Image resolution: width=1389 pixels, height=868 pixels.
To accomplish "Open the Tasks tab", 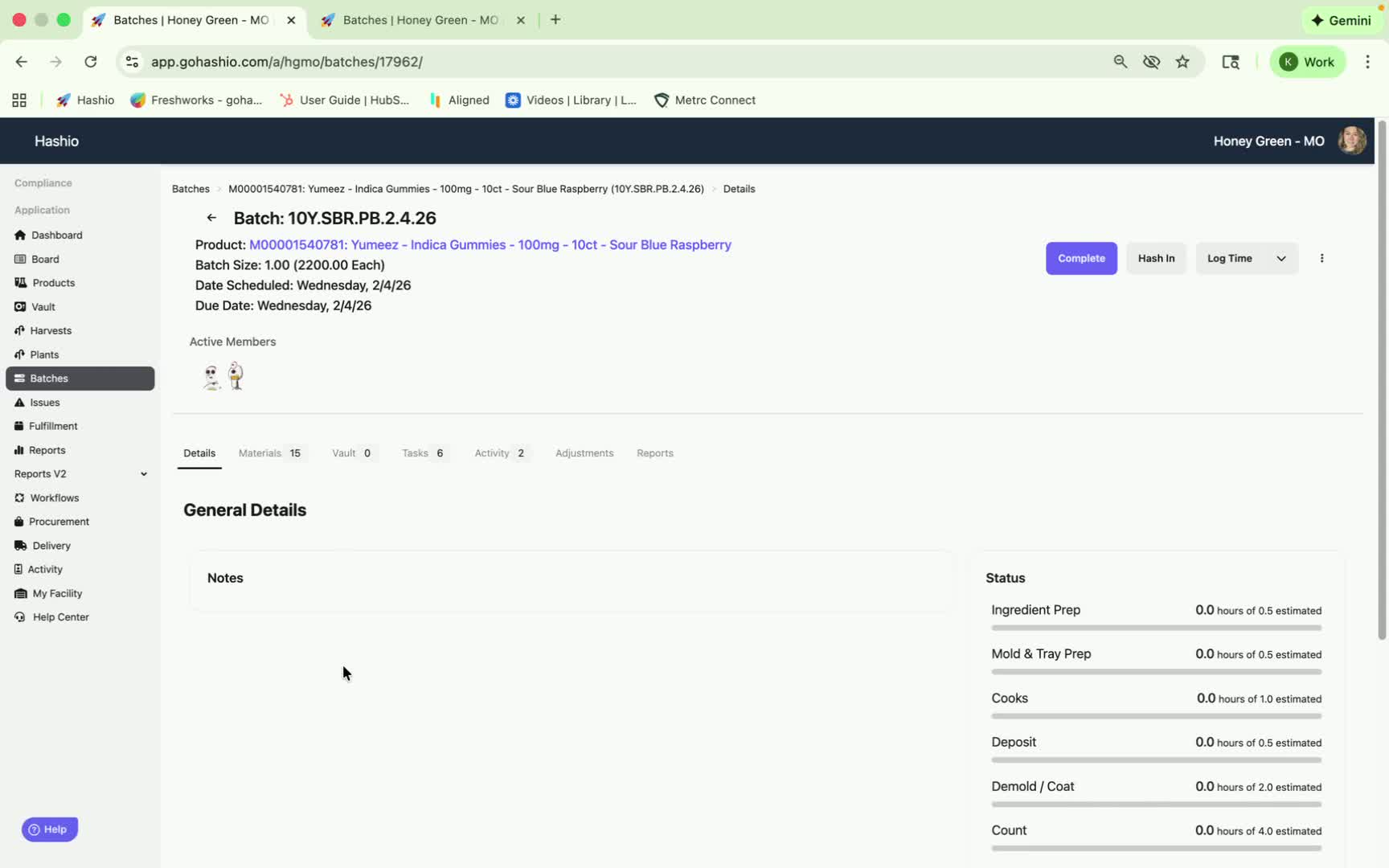I will (424, 453).
